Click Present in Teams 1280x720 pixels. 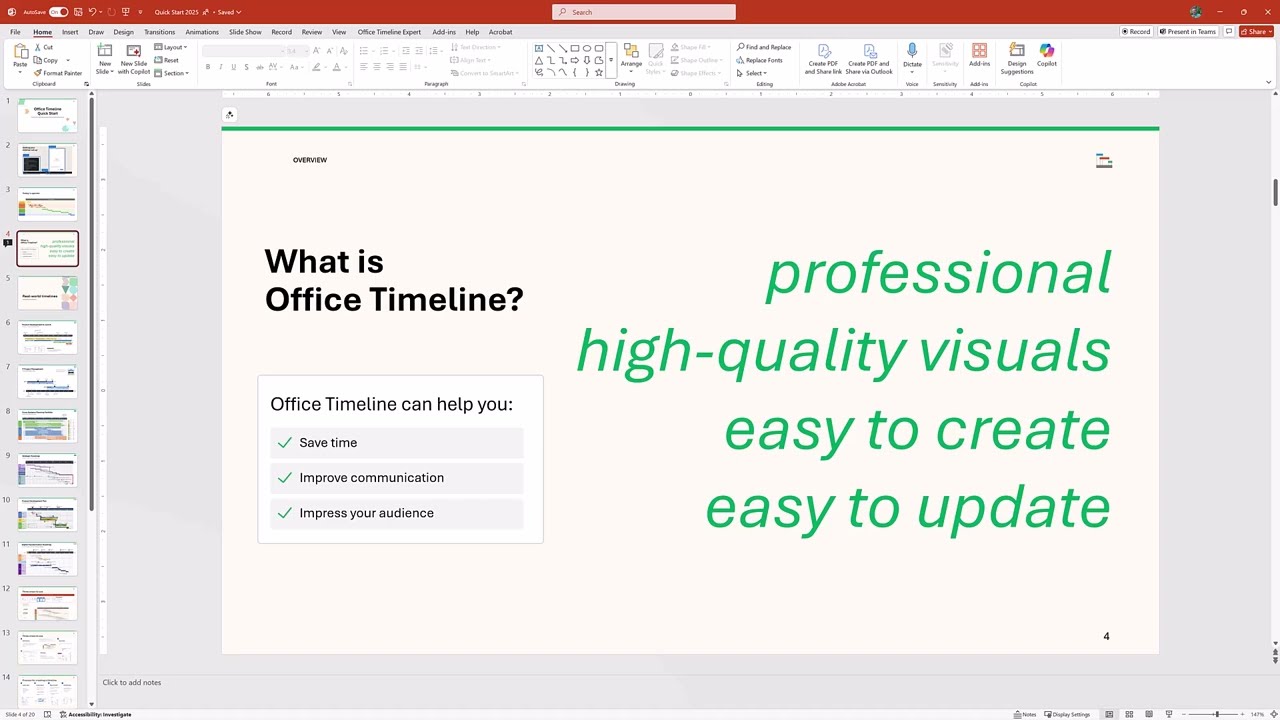pyautogui.click(x=1187, y=31)
